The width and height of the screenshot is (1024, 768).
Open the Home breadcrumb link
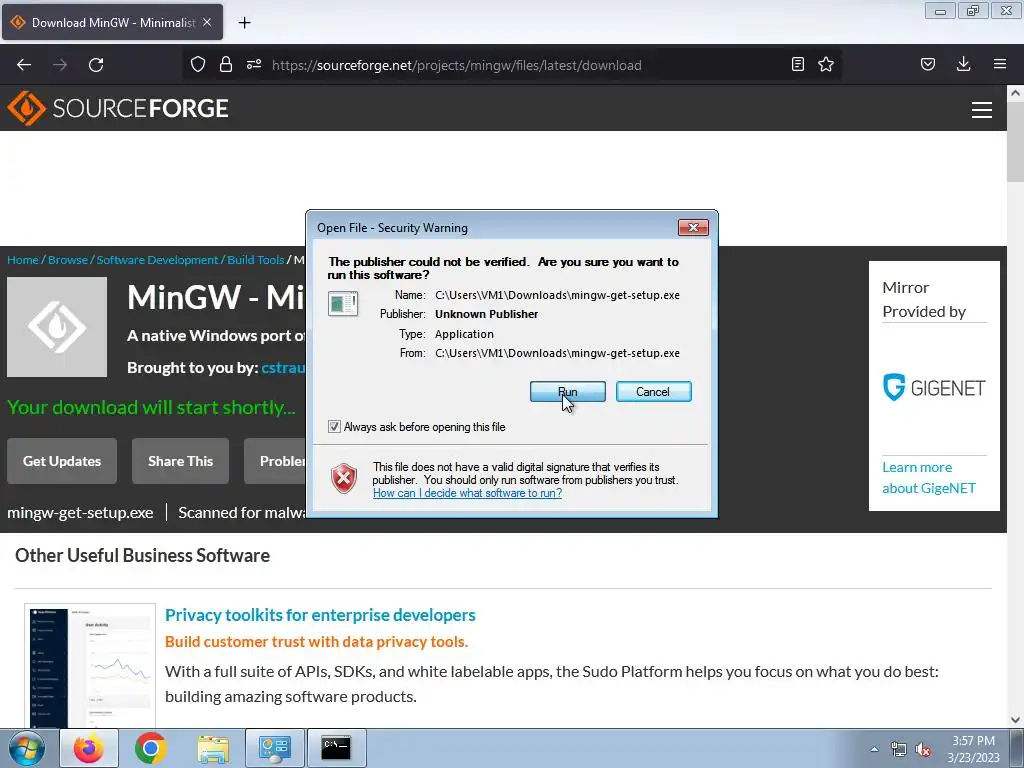[x=23, y=260]
